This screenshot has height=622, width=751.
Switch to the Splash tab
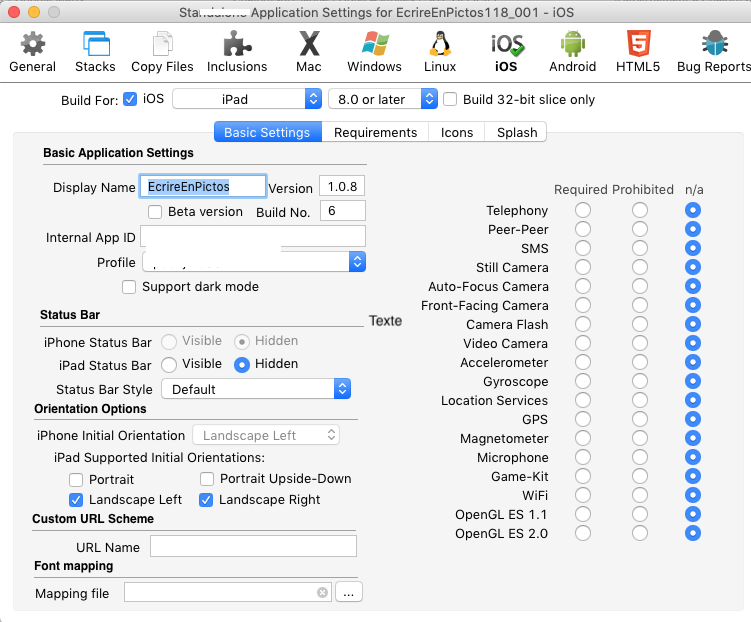tap(516, 132)
